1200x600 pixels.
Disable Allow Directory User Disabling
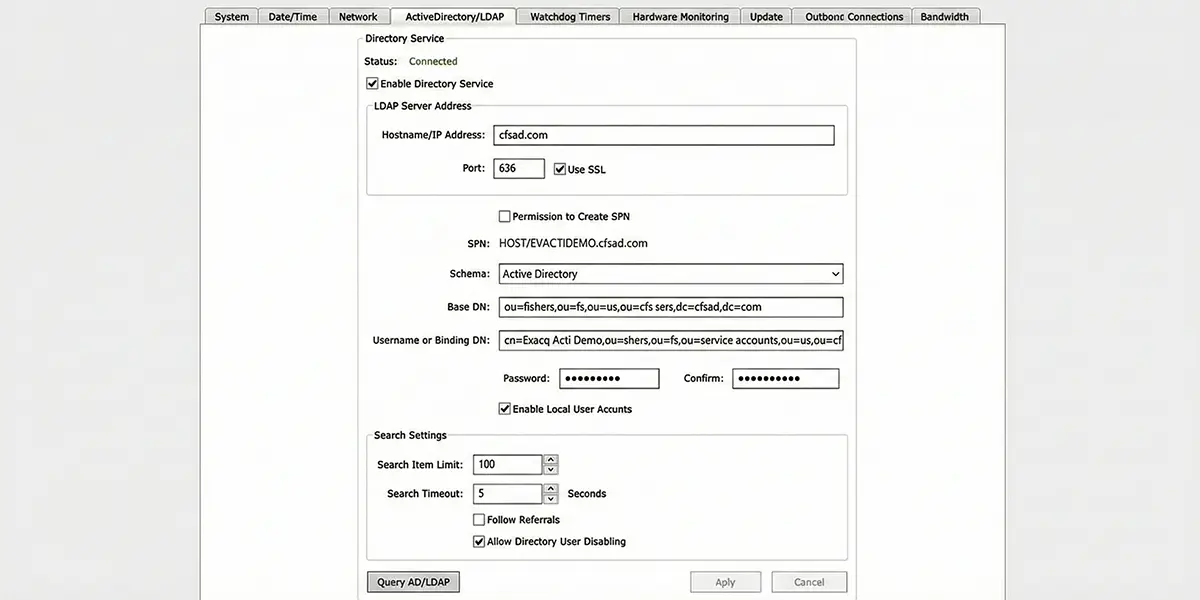[479, 541]
